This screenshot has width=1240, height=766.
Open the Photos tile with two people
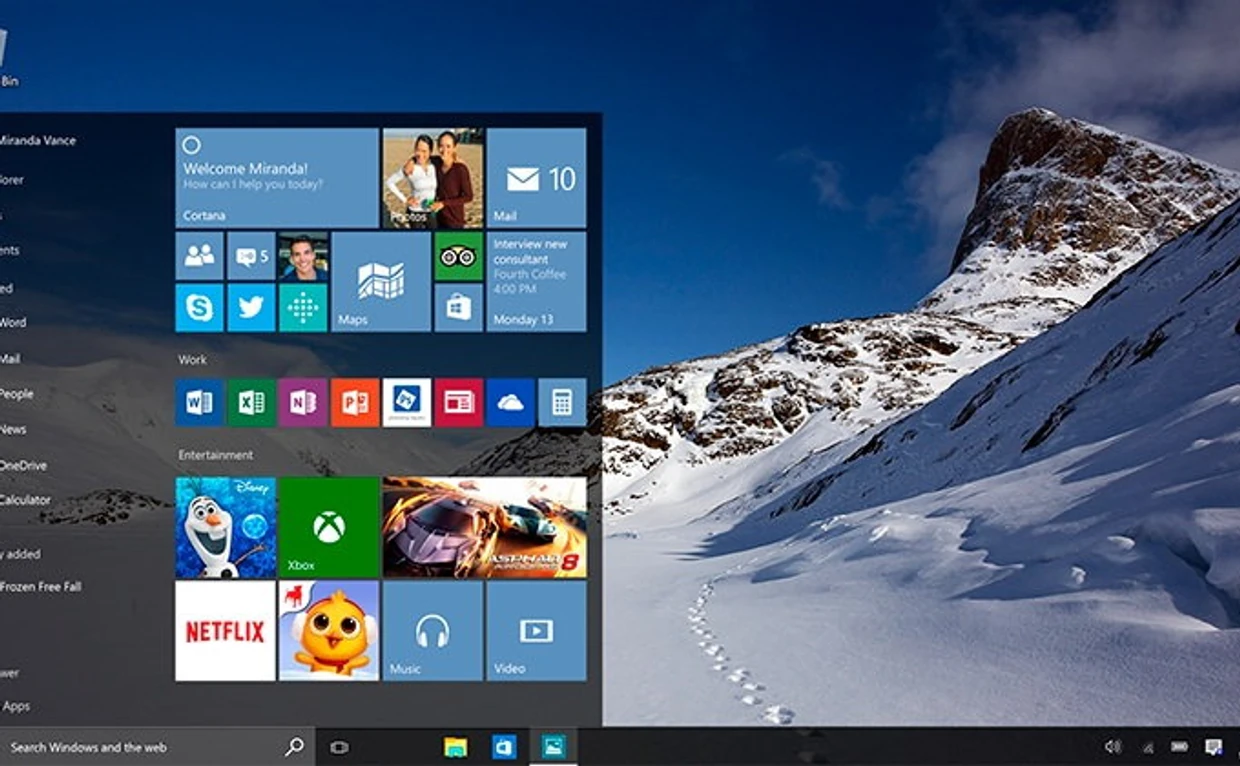(x=433, y=178)
